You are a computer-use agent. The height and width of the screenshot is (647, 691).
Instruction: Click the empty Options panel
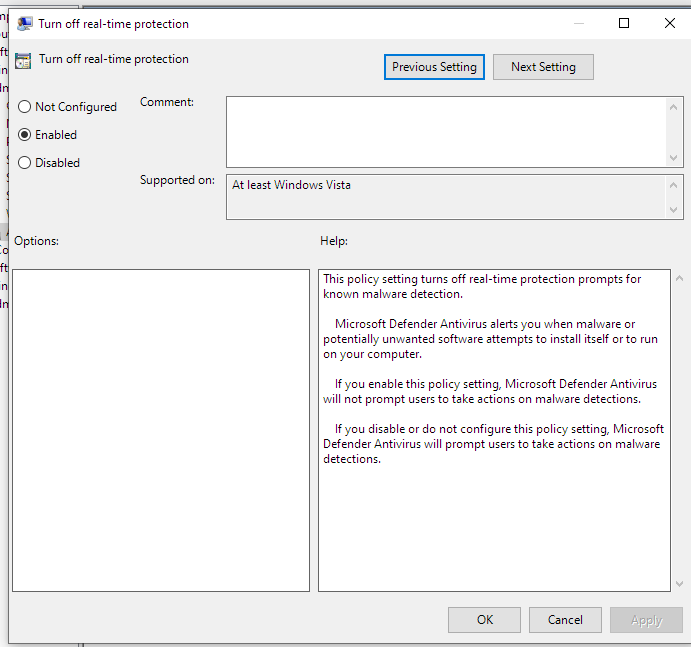point(161,430)
